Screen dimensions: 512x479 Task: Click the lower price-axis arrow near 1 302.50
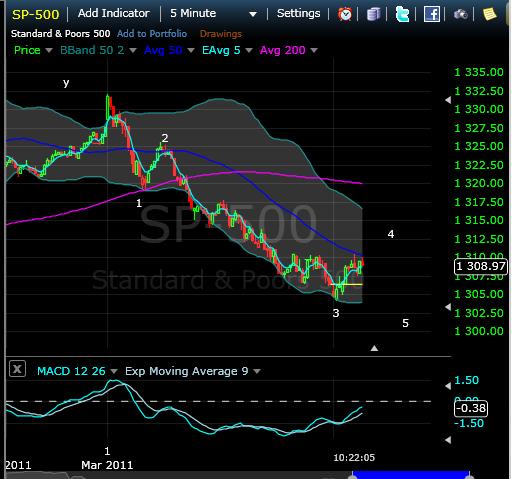click(448, 307)
